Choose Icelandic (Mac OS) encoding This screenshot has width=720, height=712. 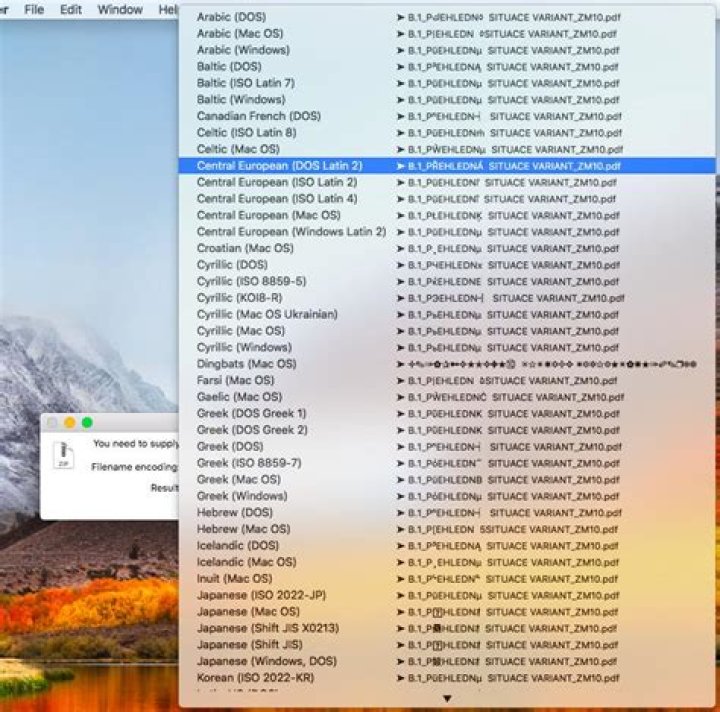447,563
